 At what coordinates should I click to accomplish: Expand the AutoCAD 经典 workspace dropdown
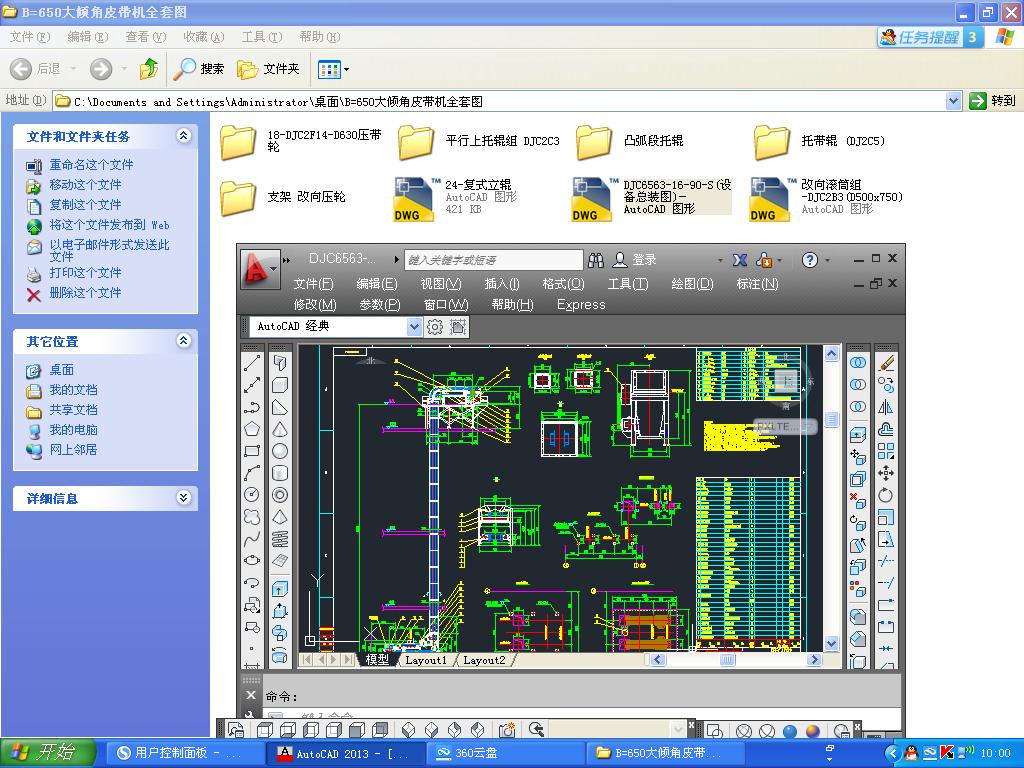click(414, 327)
